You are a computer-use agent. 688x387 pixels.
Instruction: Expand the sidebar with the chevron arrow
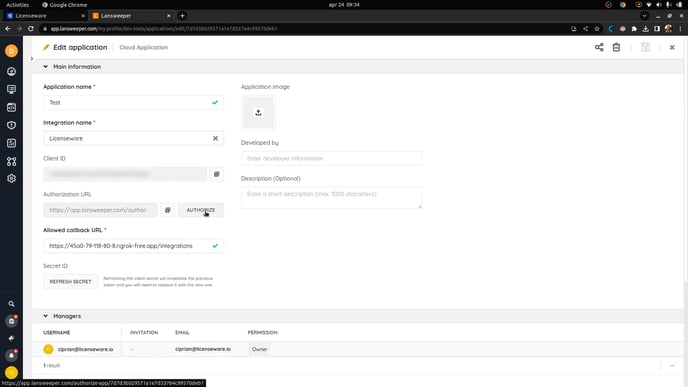point(32,58)
